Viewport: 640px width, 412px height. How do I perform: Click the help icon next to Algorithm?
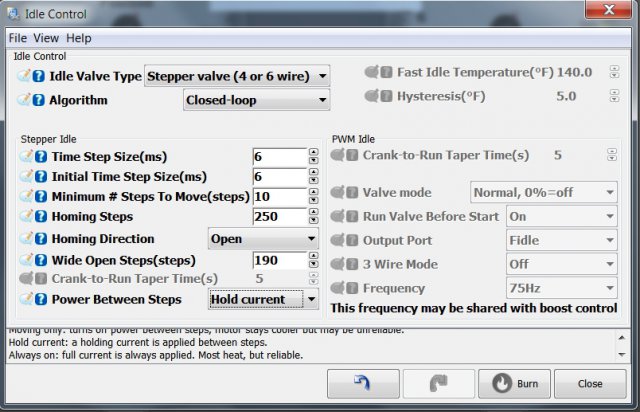click(x=38, y=100)
